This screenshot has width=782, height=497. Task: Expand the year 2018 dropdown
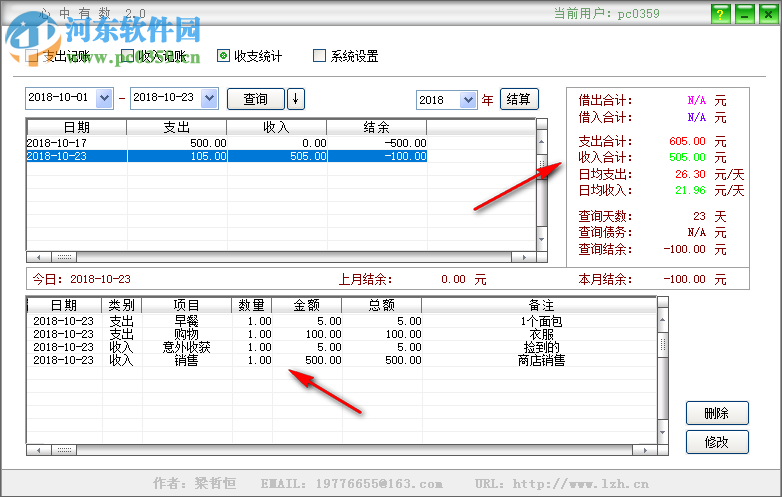[468, 100]
